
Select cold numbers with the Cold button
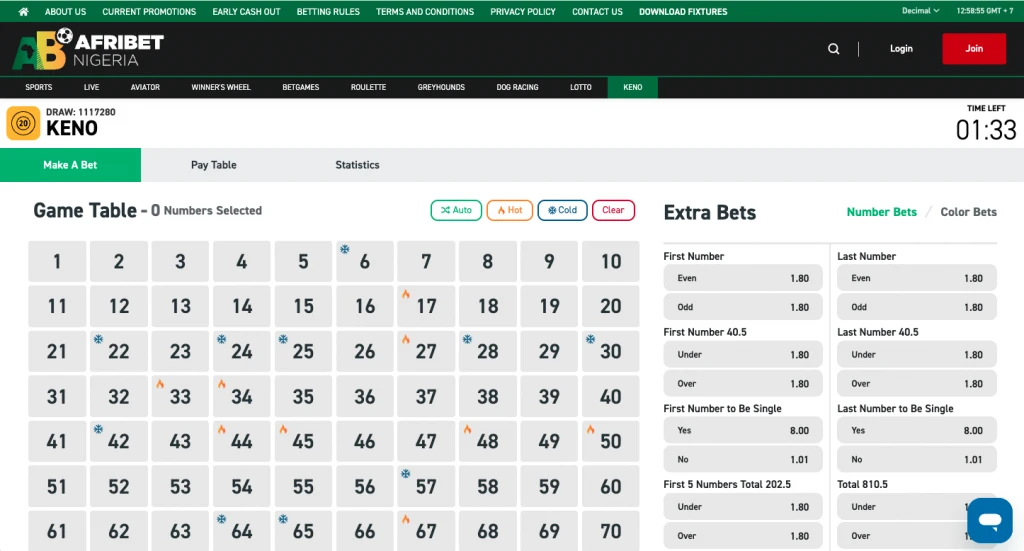tap(562, 210)
